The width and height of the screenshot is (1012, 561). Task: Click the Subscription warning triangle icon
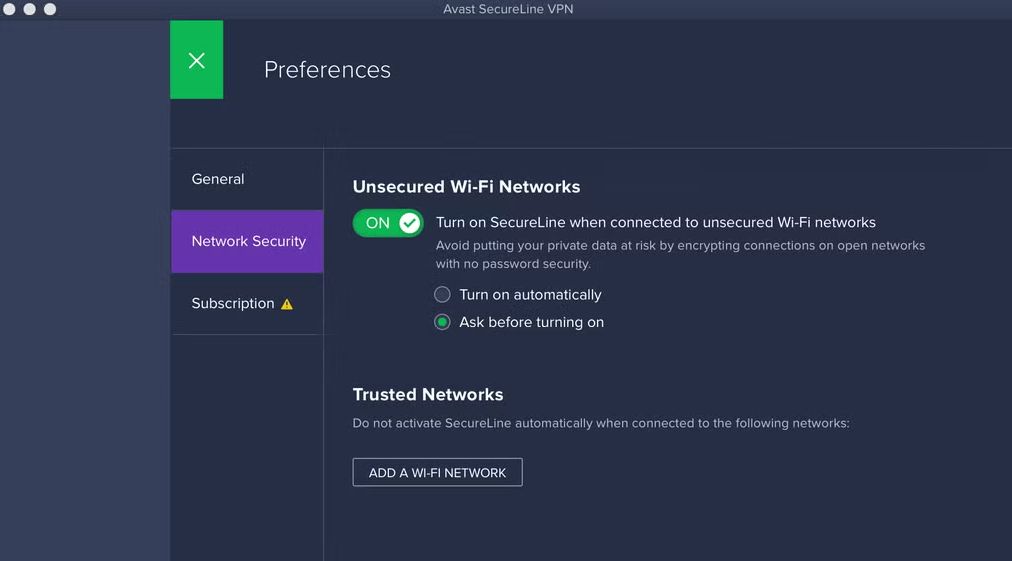click(x=287, y=304)
